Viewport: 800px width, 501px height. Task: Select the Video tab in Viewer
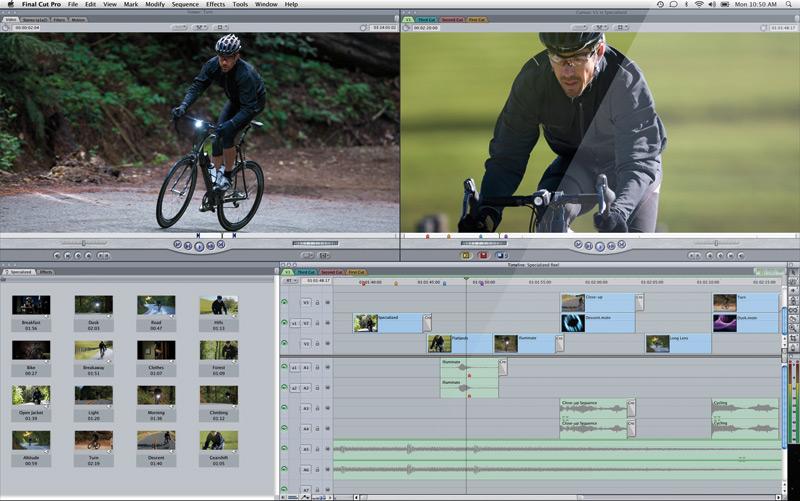pyautogui.click(x=11, y=19)
